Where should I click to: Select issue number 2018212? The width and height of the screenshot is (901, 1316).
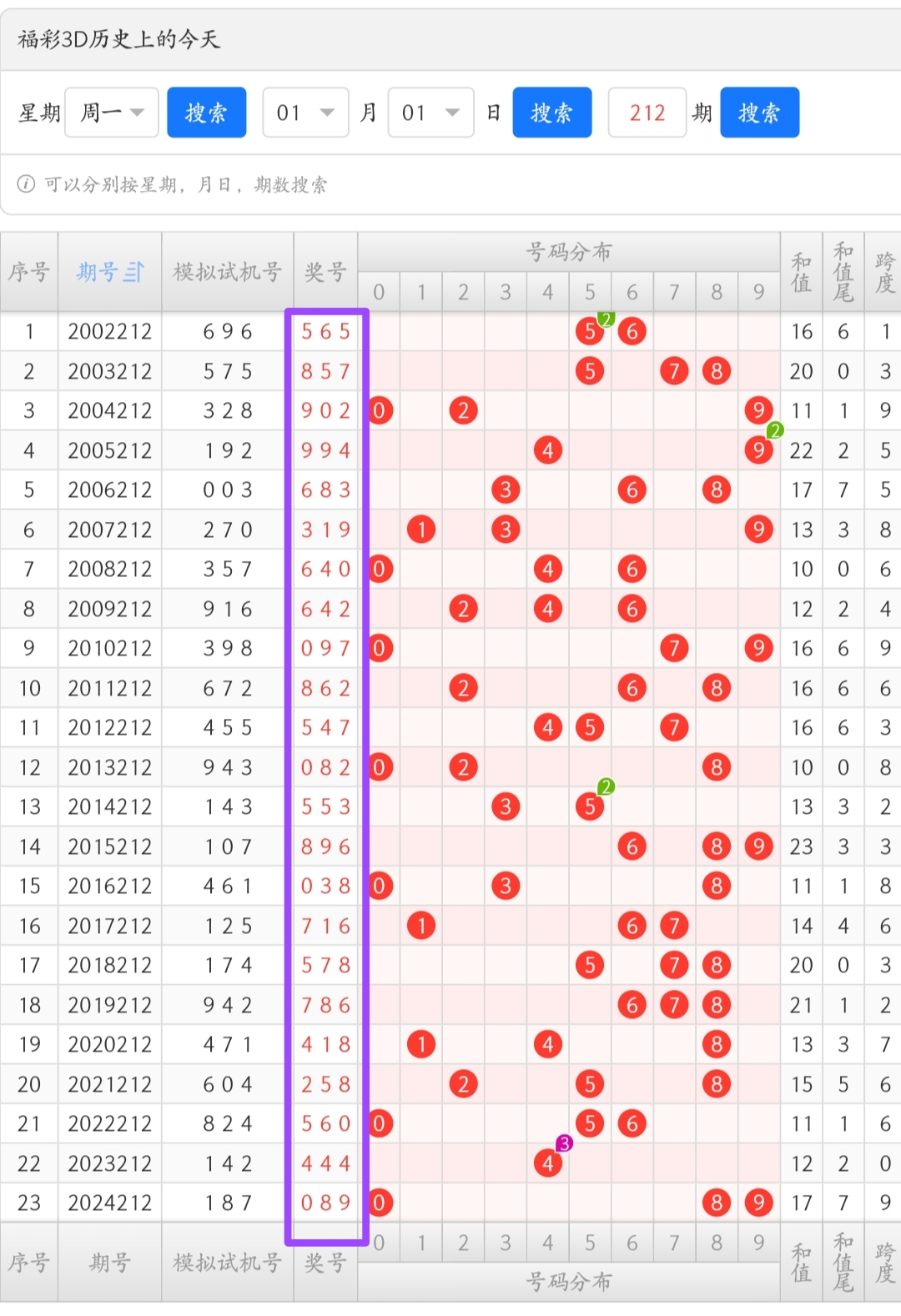[110, 966]
